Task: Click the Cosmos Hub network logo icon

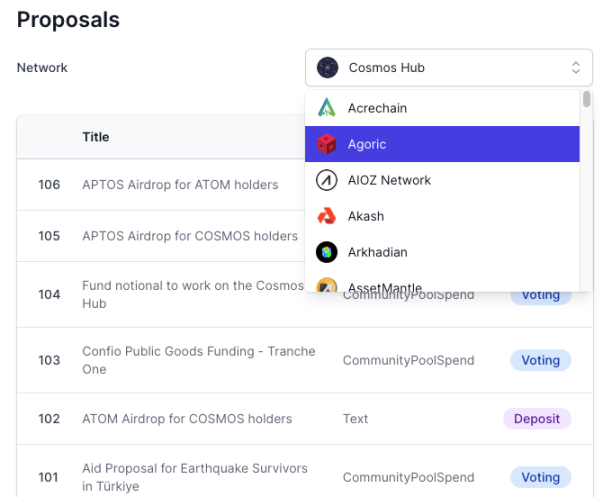Action: click(x=327, y=68)
